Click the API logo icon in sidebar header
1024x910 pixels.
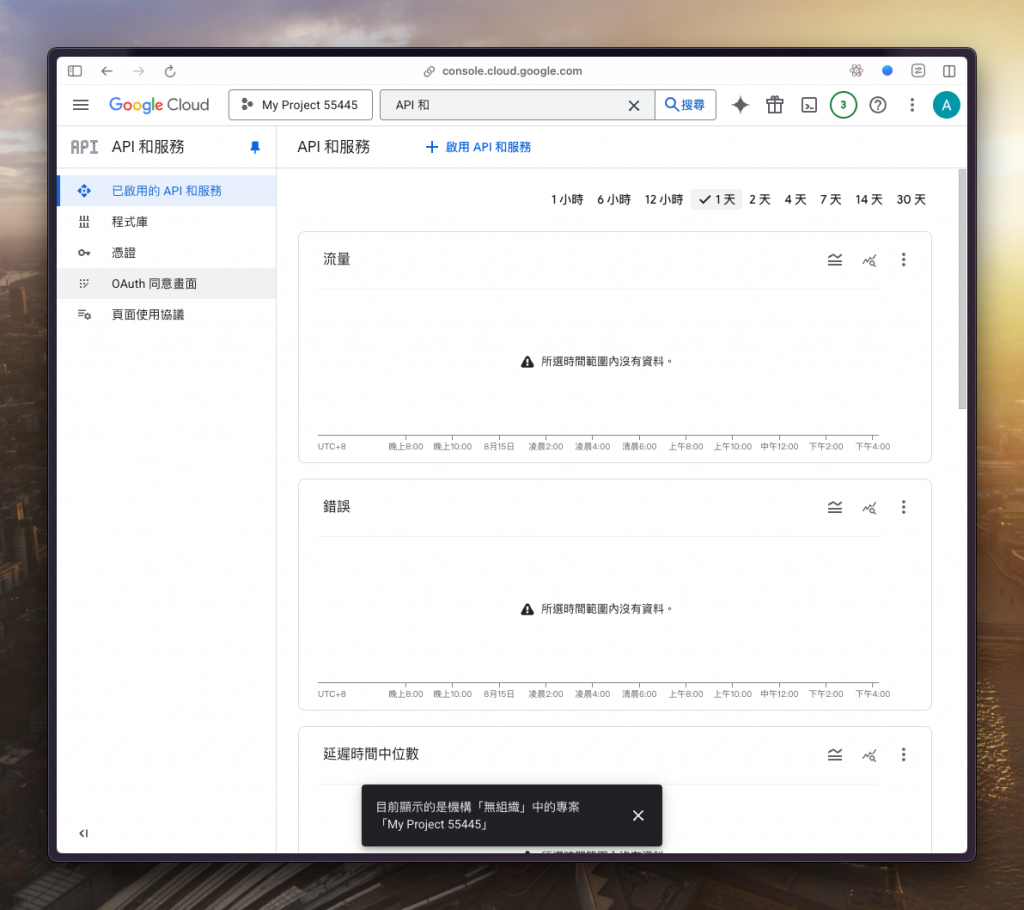click(x=84, y=147)
